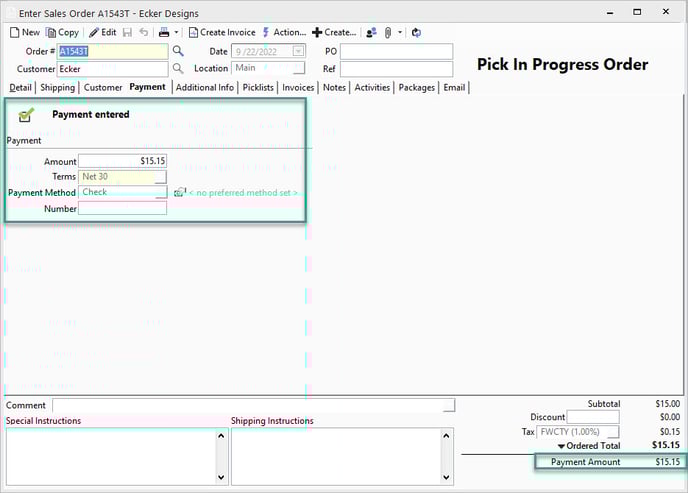688x493 pixels.
Task: Click the paperclip attachments icon
Action: (388, 32)
